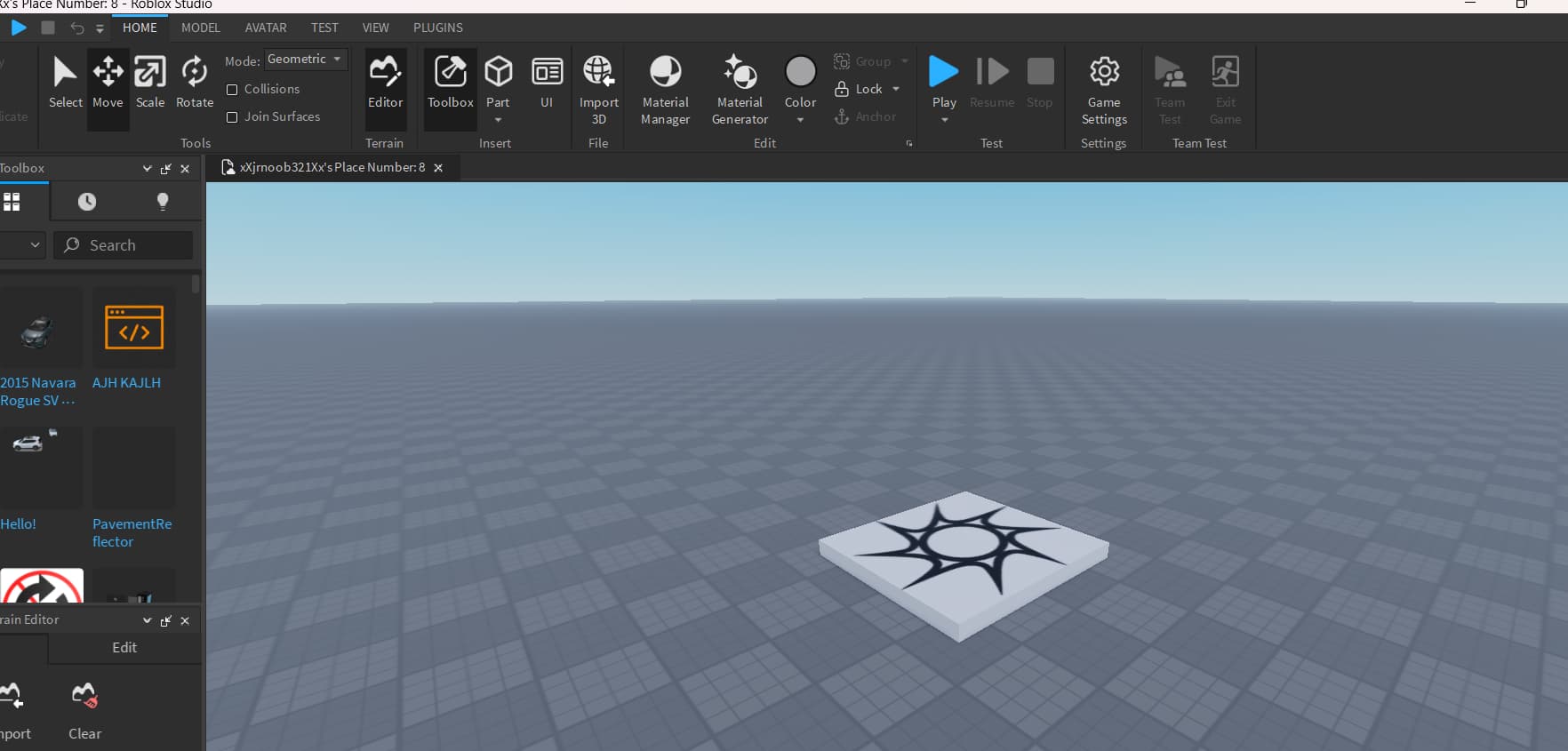Open the Edit group settings launcher
Viewport: 1568px width, 751px height.
pos(909,144)
